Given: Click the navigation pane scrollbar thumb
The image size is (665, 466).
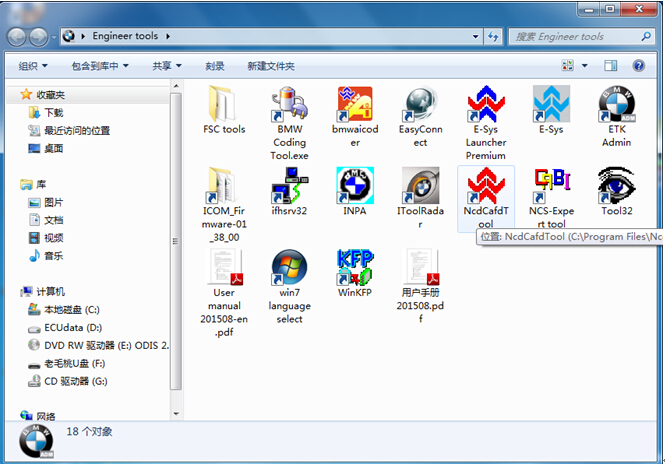Looking at the screenshot, I should [176, 241].
